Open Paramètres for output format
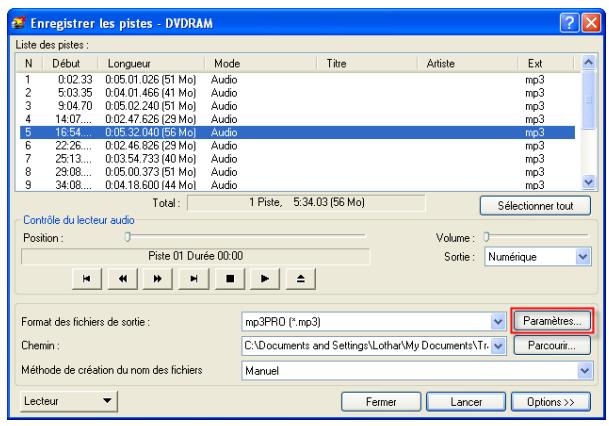This screenshot has height=426, width=609. coord(552,321)
